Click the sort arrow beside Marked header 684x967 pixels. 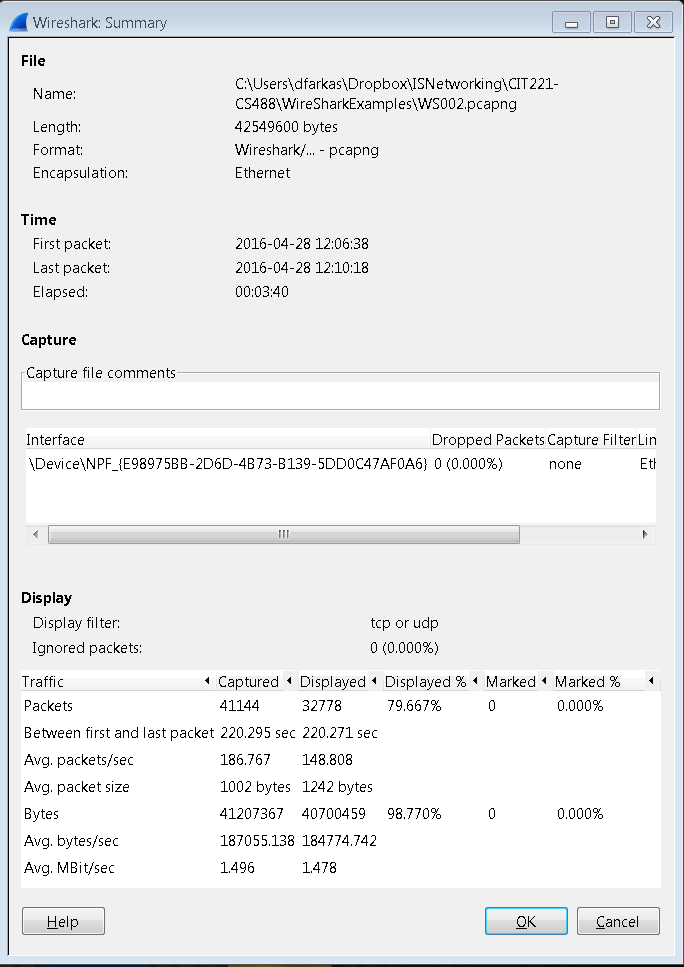coord(543,681)
